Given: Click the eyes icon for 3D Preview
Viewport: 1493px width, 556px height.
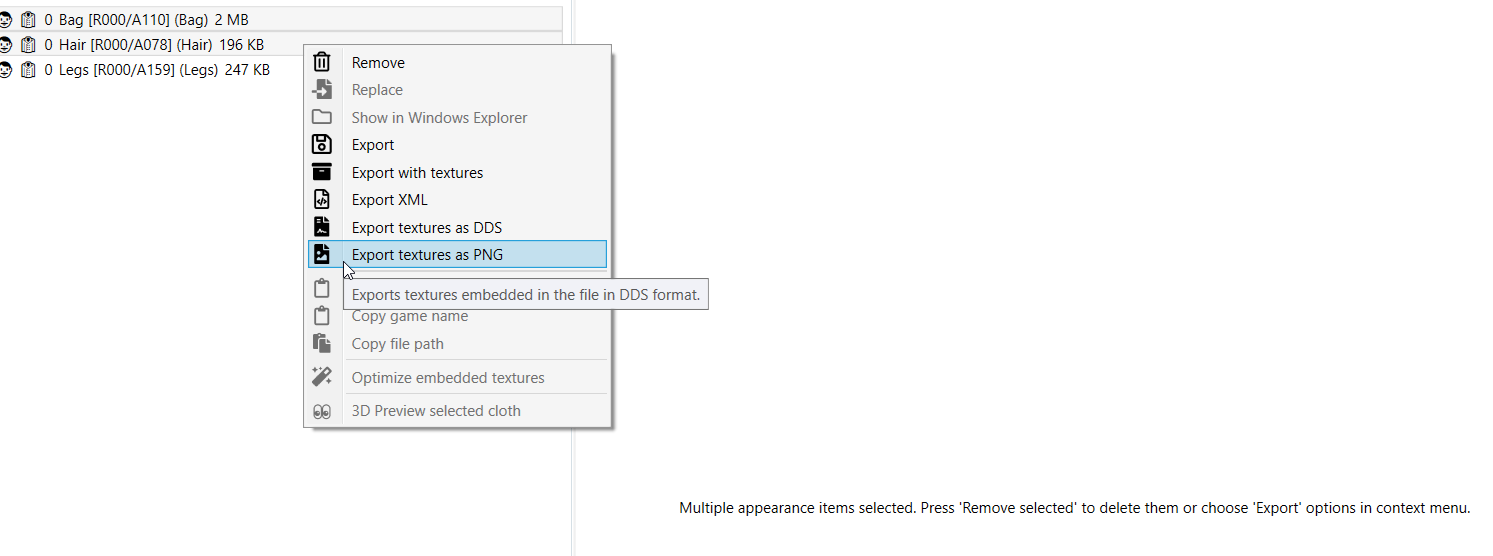Looking at the screenshot, I should 322,411.
